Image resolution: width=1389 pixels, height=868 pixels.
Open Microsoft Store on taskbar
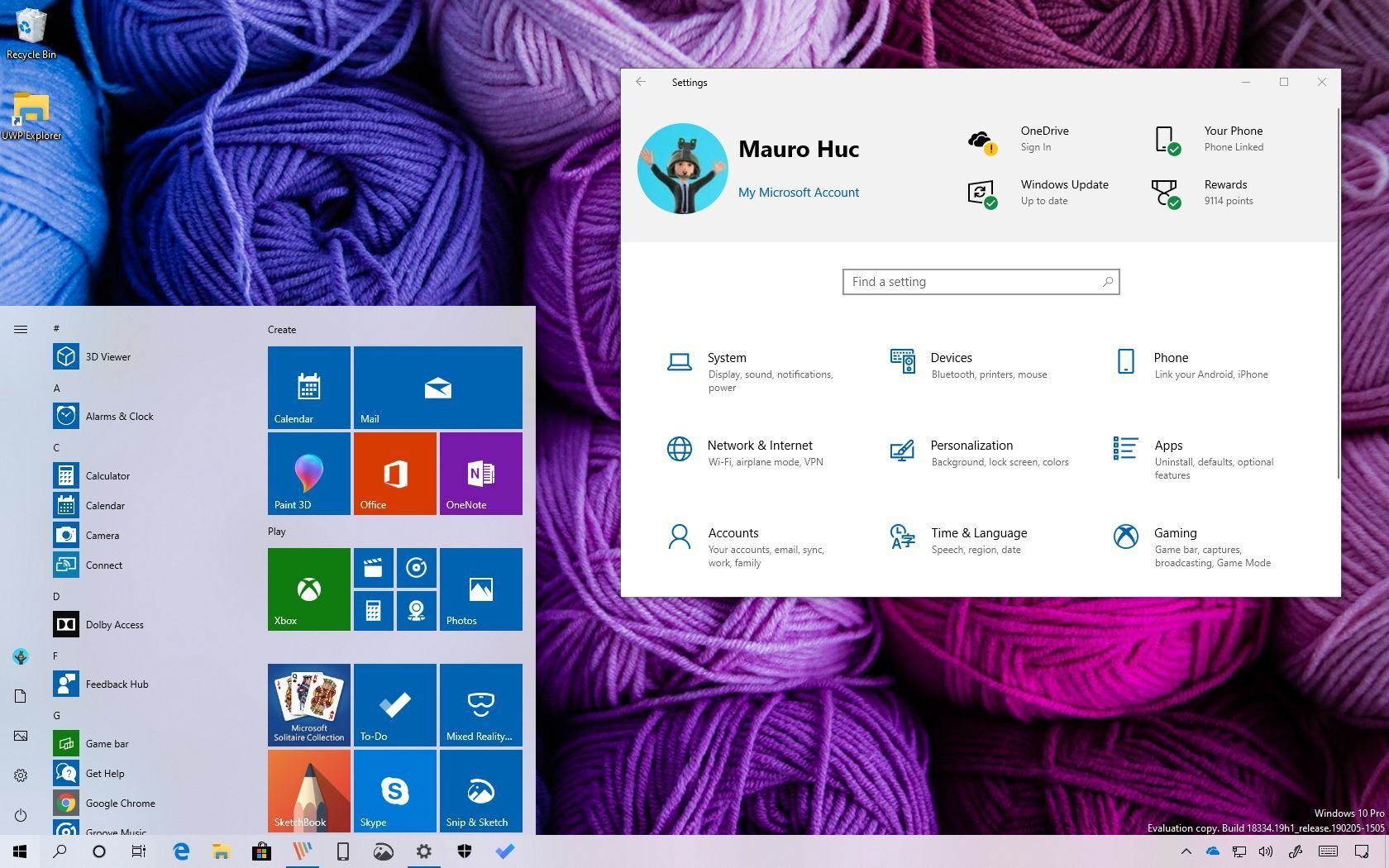261,851
